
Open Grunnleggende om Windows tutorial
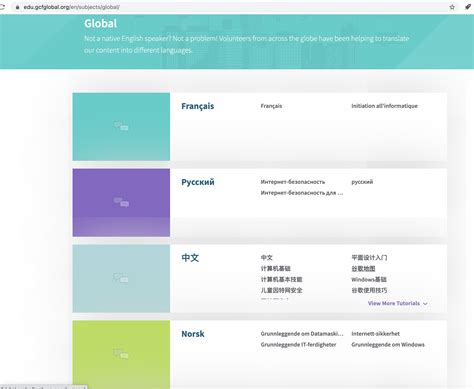coord(388,345)
